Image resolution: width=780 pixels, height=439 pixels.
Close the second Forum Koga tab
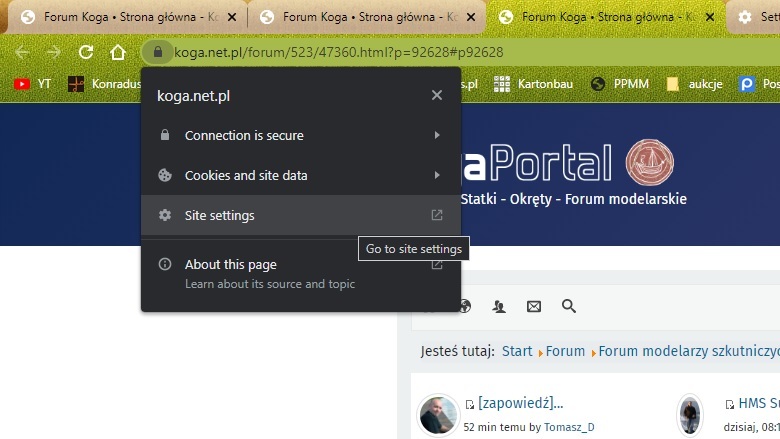tap(471, 17)
